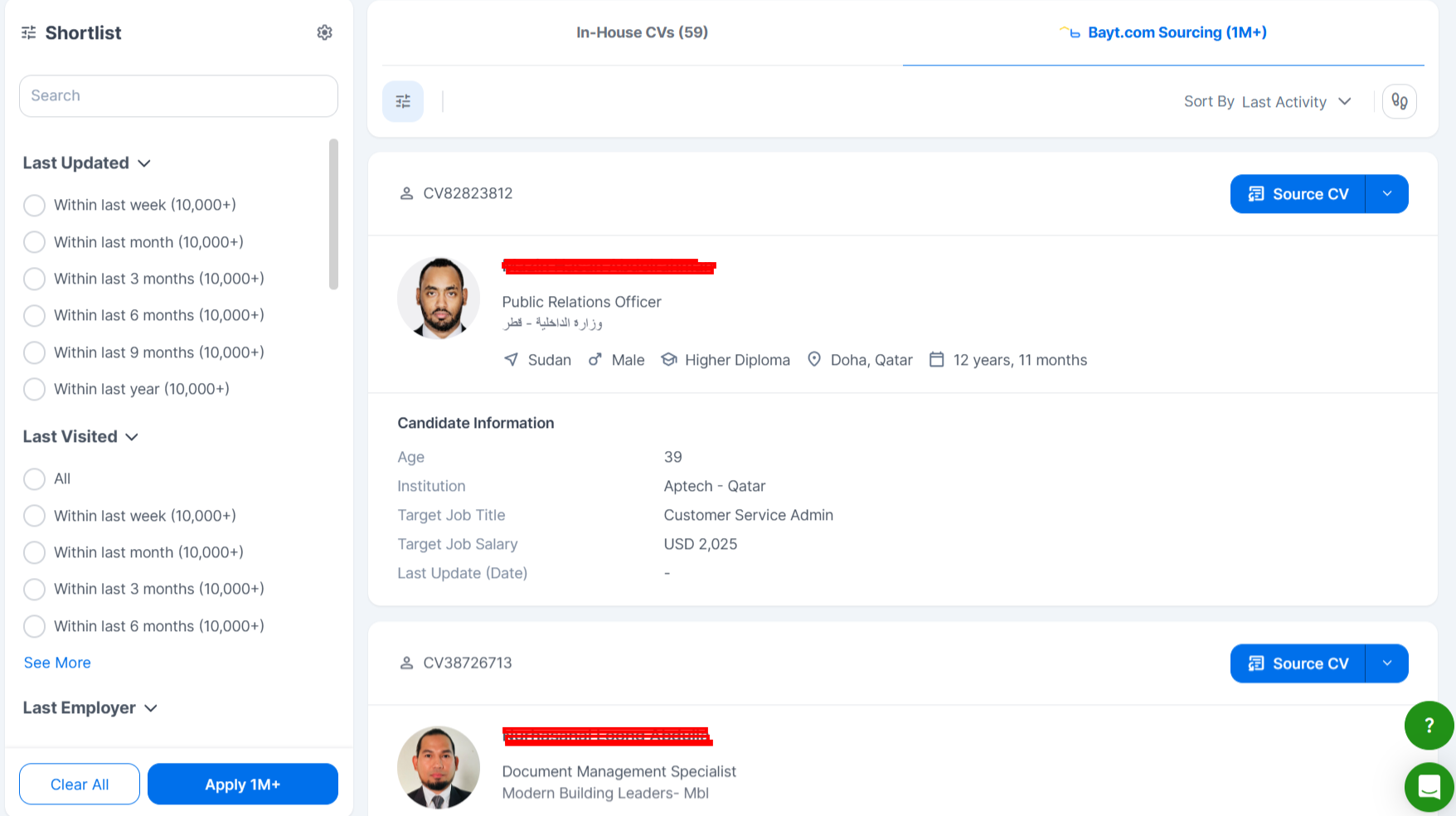Switch to Bayt.com Sourcing (1M+) tab

click(x=1163, y=32)
